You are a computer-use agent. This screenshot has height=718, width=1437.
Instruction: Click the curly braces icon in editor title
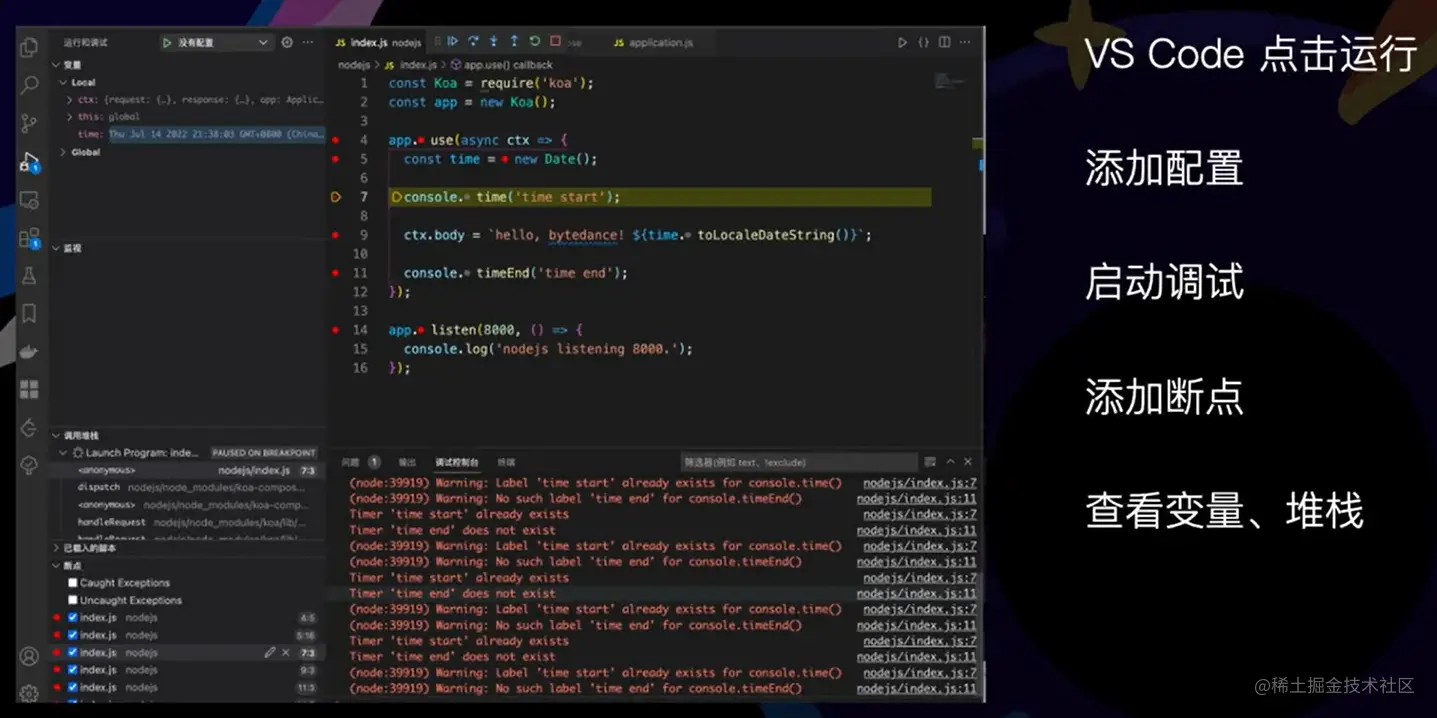point(923,43)
